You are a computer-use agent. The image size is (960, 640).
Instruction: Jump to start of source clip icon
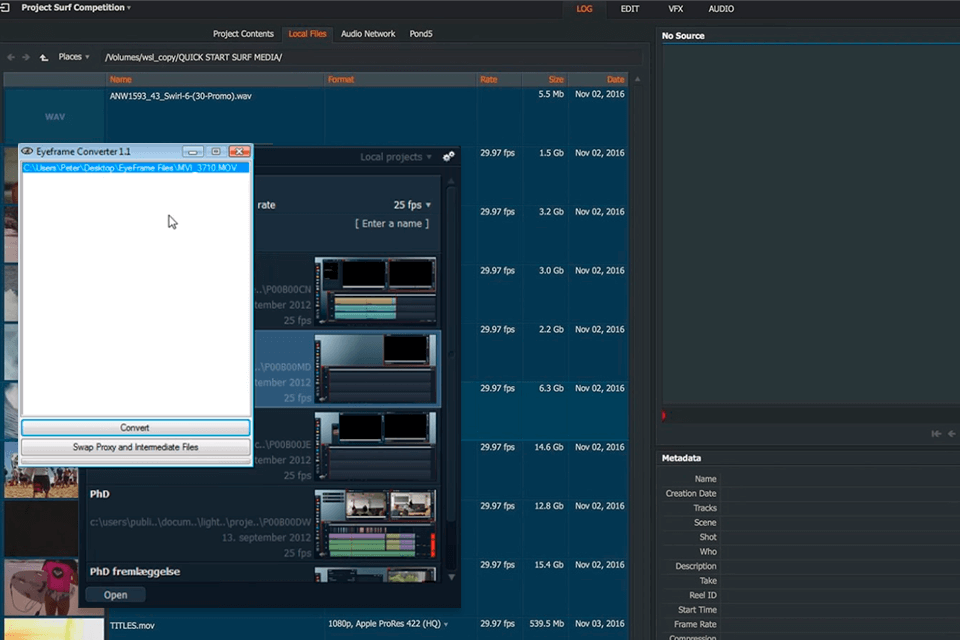point(936,434)
